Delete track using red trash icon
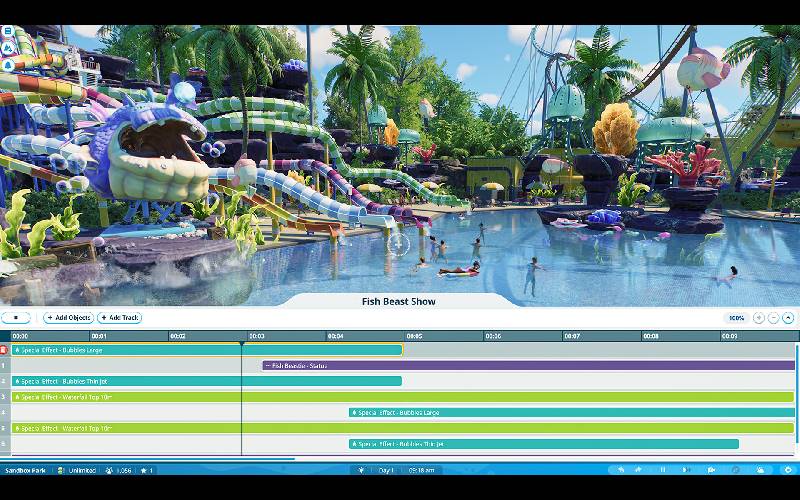The width and height of the screenshot is (800, 500). click(4, 350)
